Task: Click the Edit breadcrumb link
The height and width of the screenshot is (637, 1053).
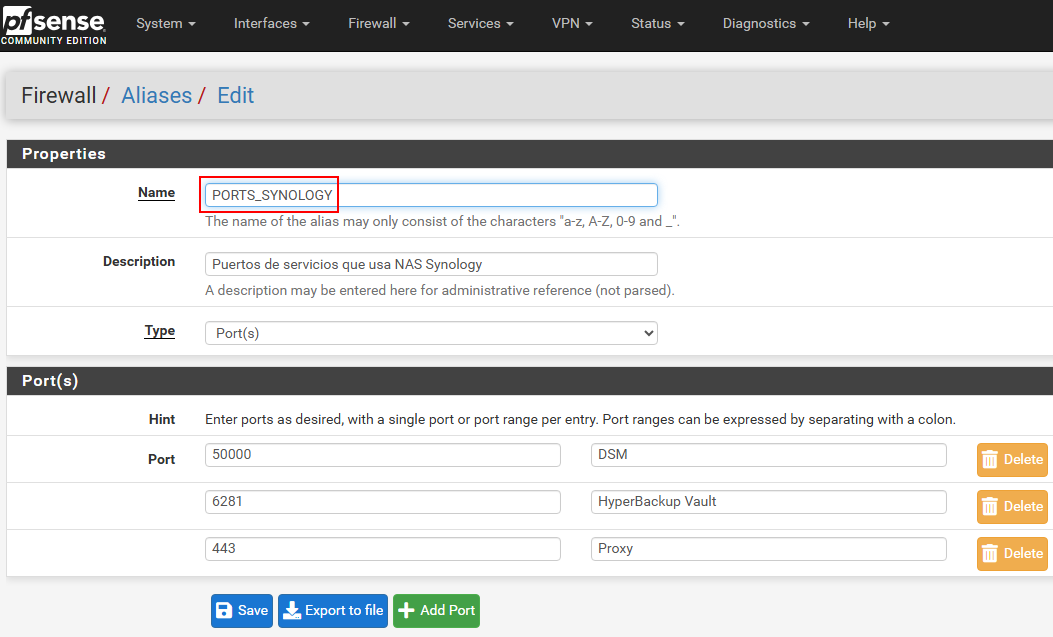Action: point(236,95)
